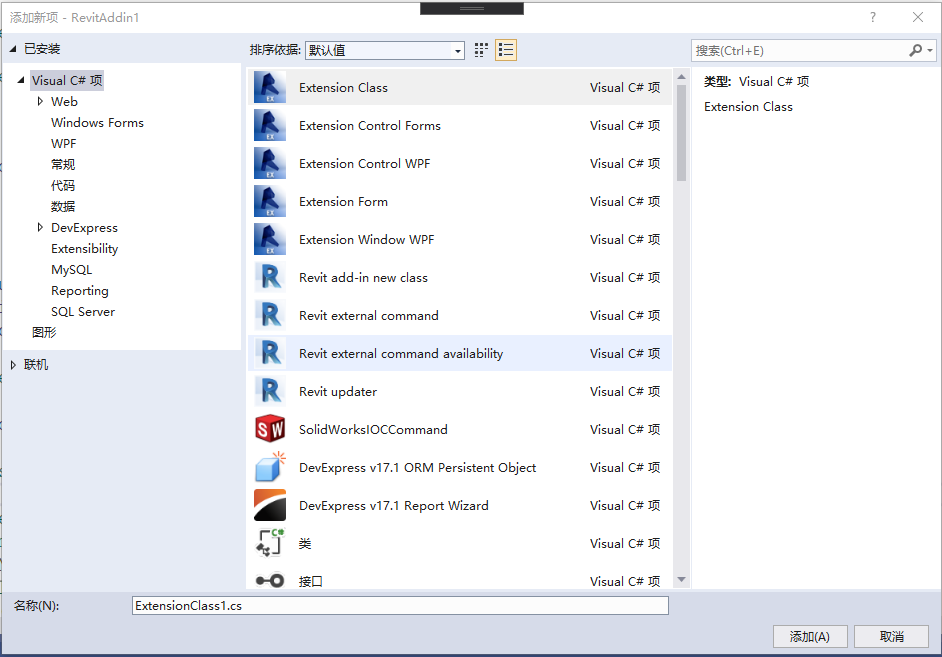This screenshot has width=942, height=657.
Task: Select the 类 template name
Action: click(305, 543)
